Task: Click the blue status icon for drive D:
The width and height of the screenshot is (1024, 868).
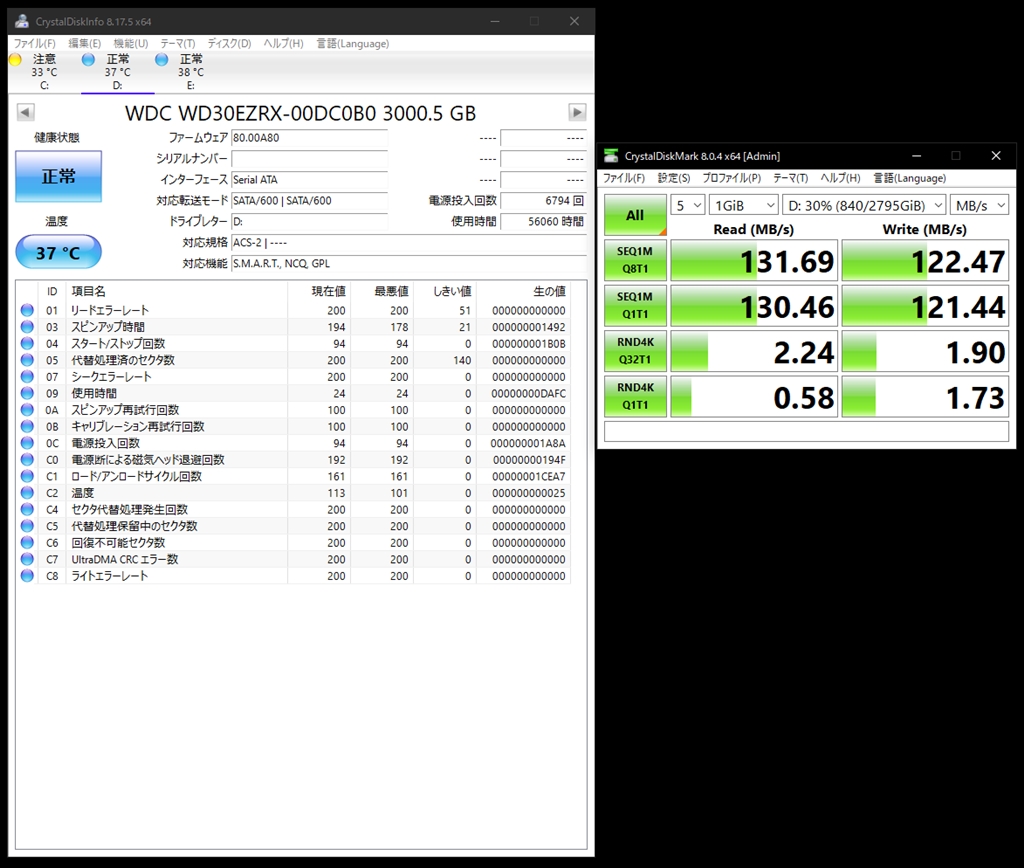Action: click(x=88, y=60)
